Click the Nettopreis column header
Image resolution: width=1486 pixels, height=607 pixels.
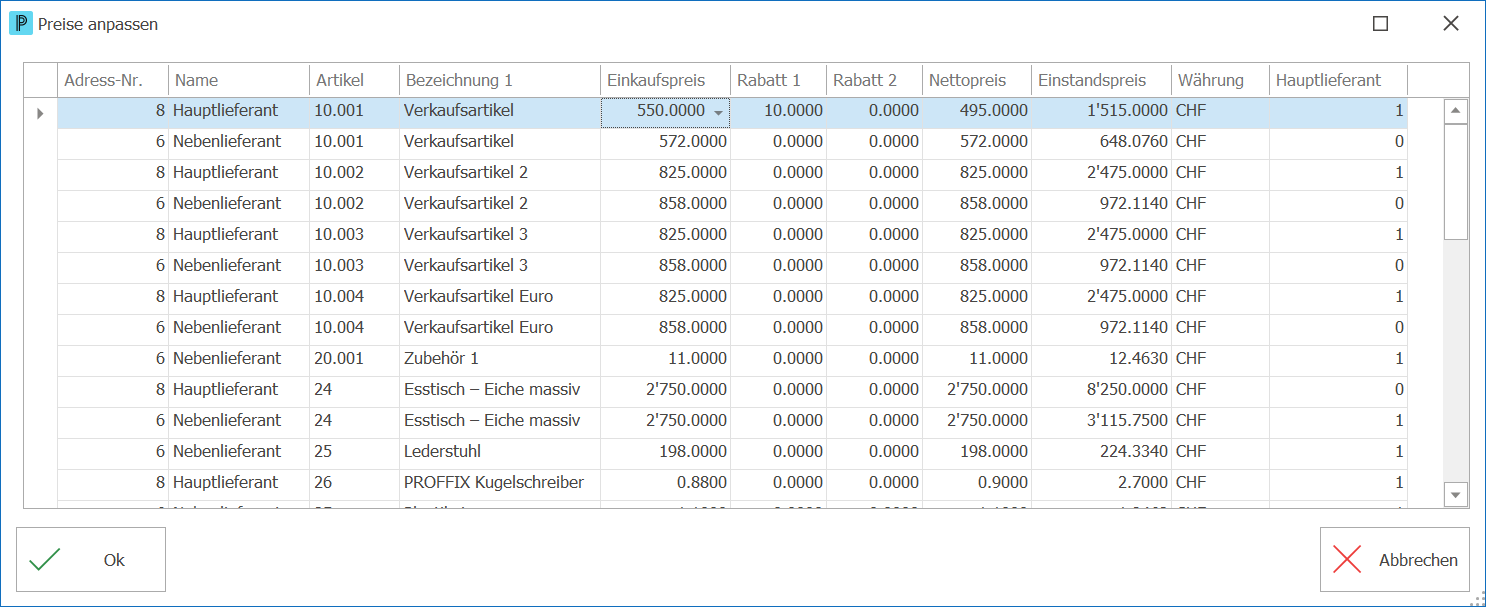click(x=976, y=80)
